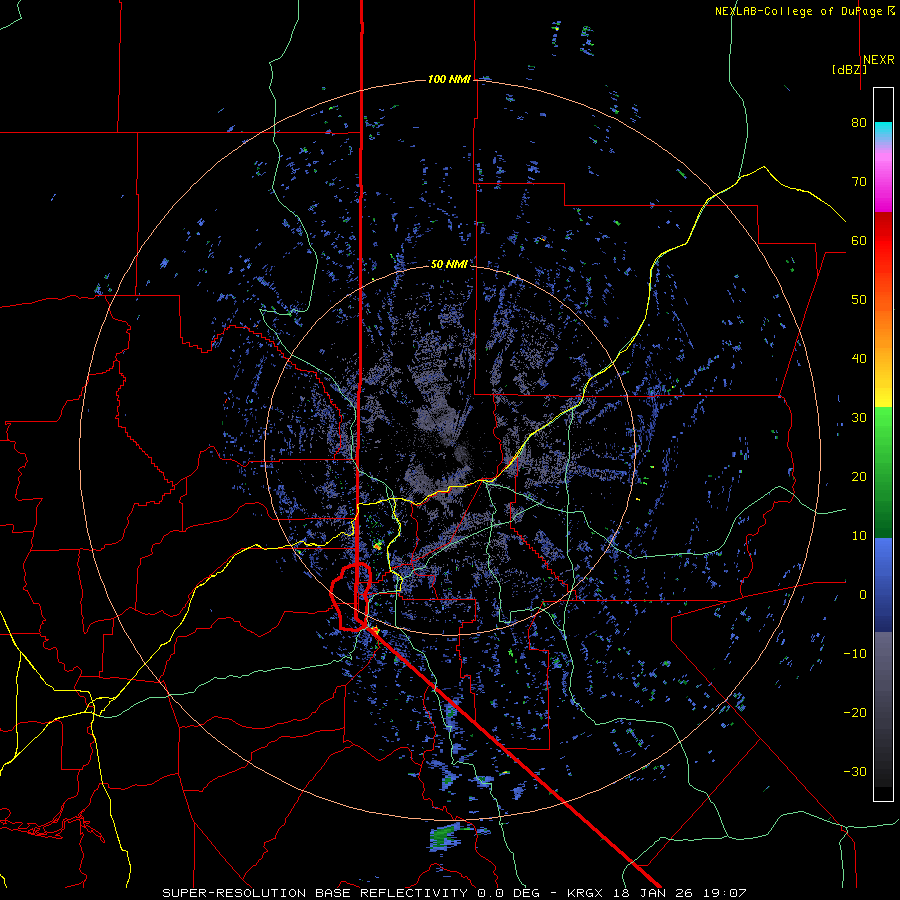
Task: Click the 50 value on the dBZ scale
Action: [x=859, y=300]
